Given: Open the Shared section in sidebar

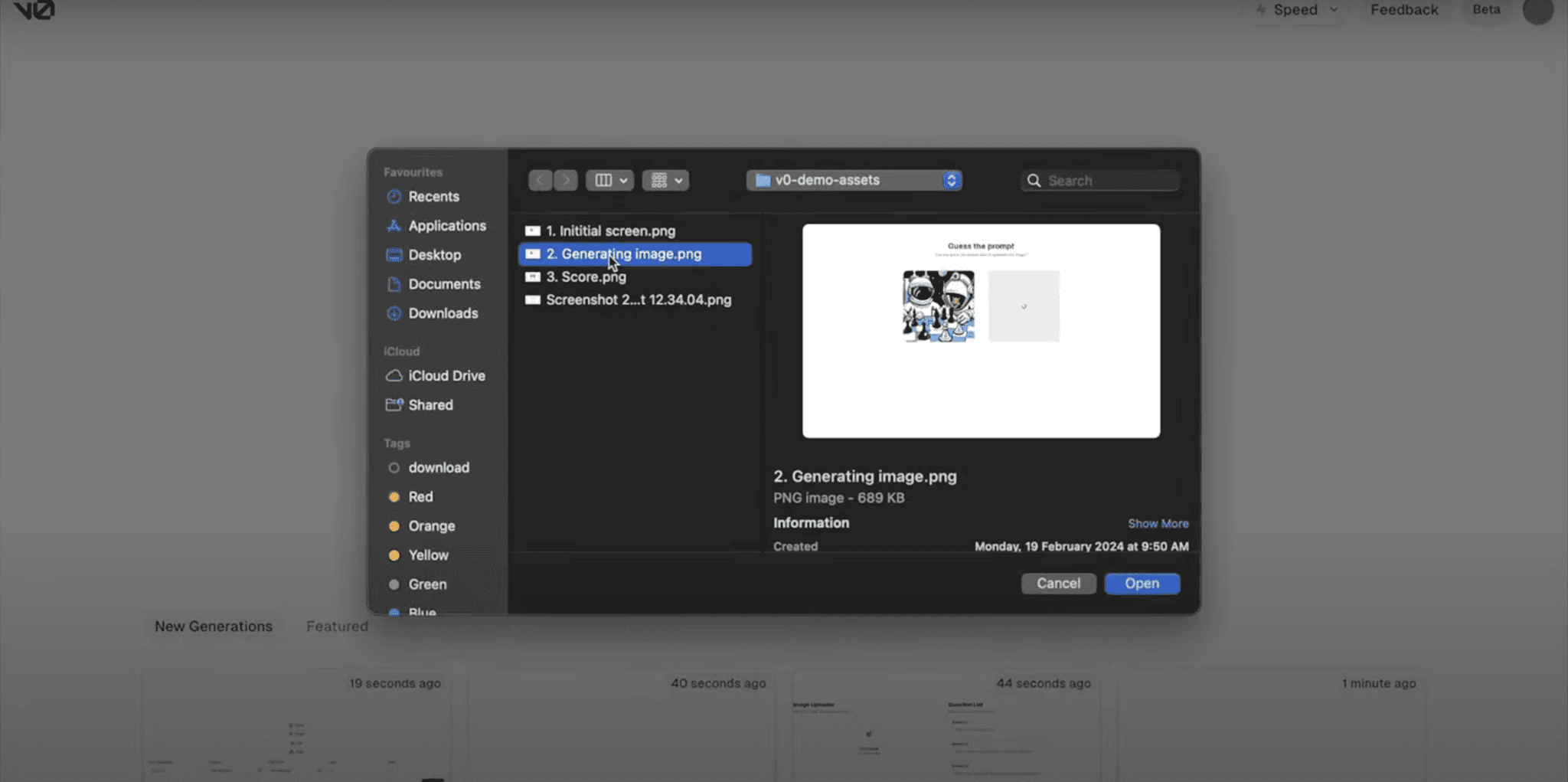Looking at the screenshot, I should [x=430, y=404].
